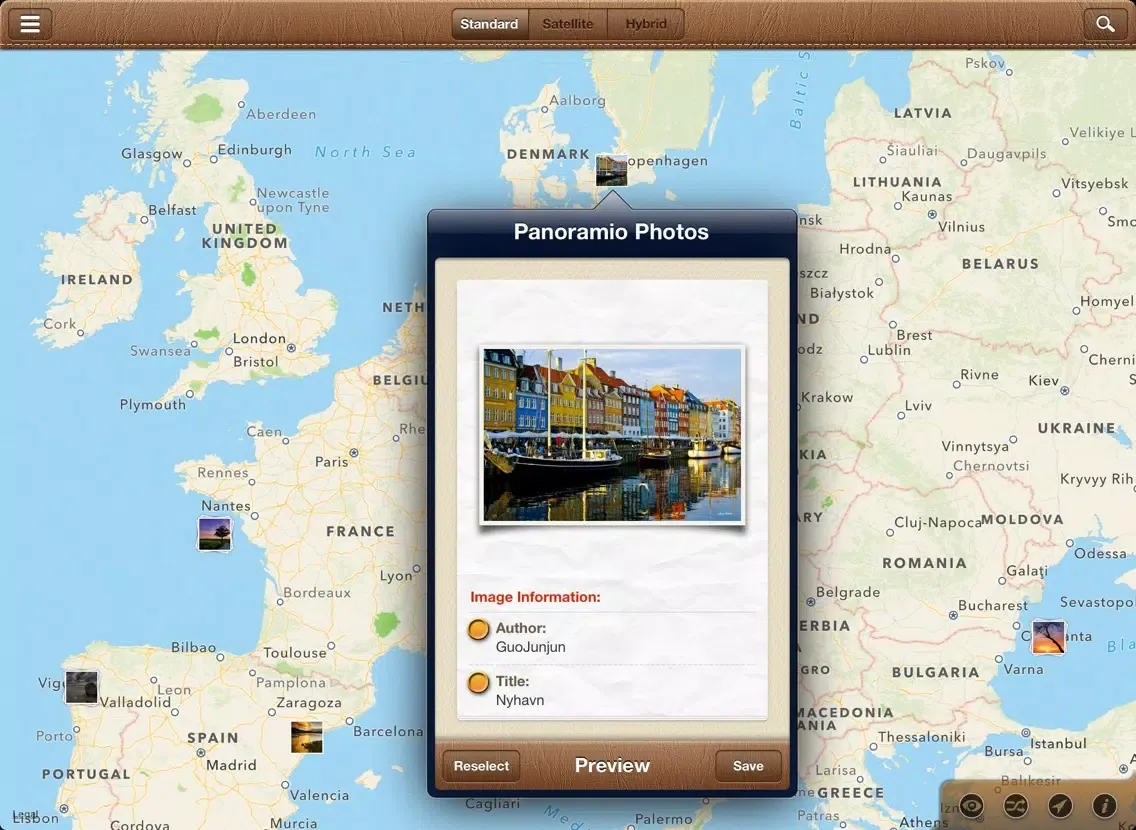Toggle the eye visibility icon
This screenshot has height=830, width=1136.
[x=971, y=805]
